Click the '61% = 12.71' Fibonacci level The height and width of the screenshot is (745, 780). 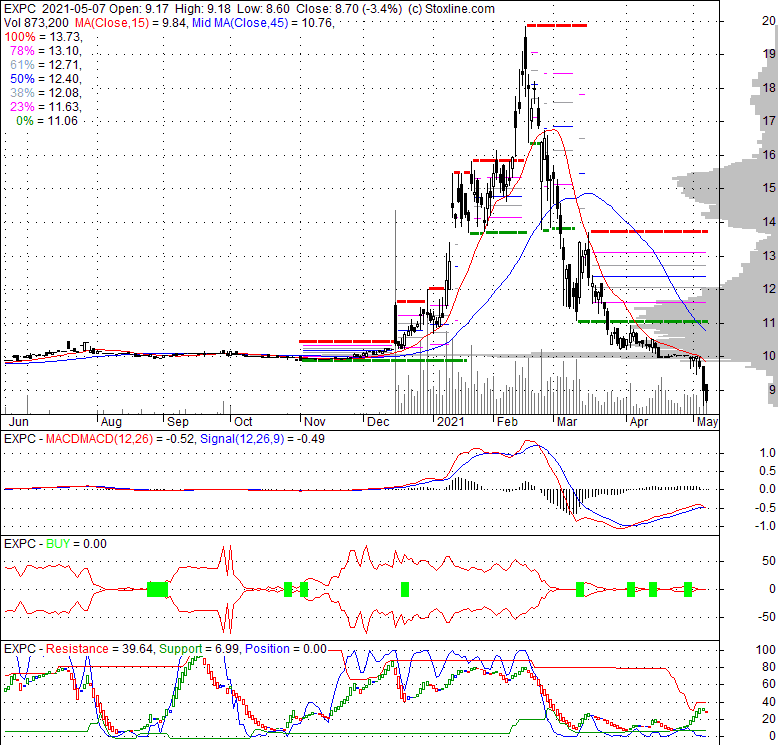click(45, 65)
